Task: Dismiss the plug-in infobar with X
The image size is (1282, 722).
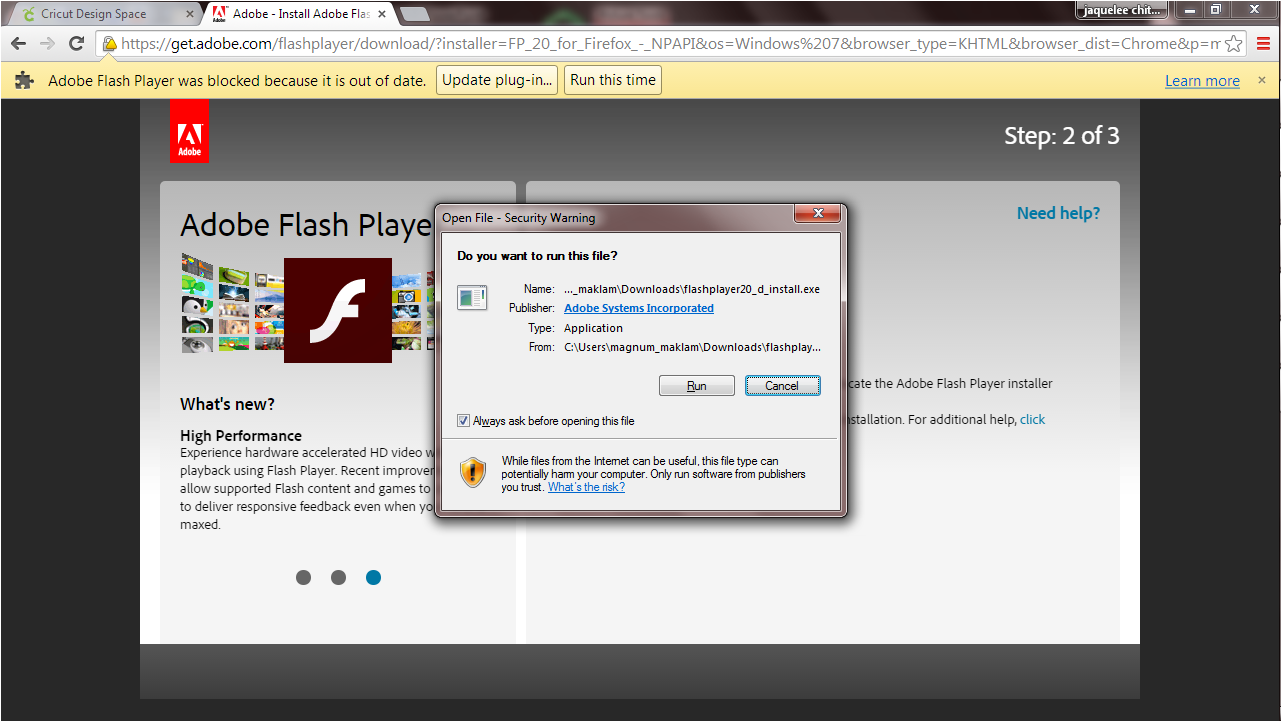Action: 1262,80
